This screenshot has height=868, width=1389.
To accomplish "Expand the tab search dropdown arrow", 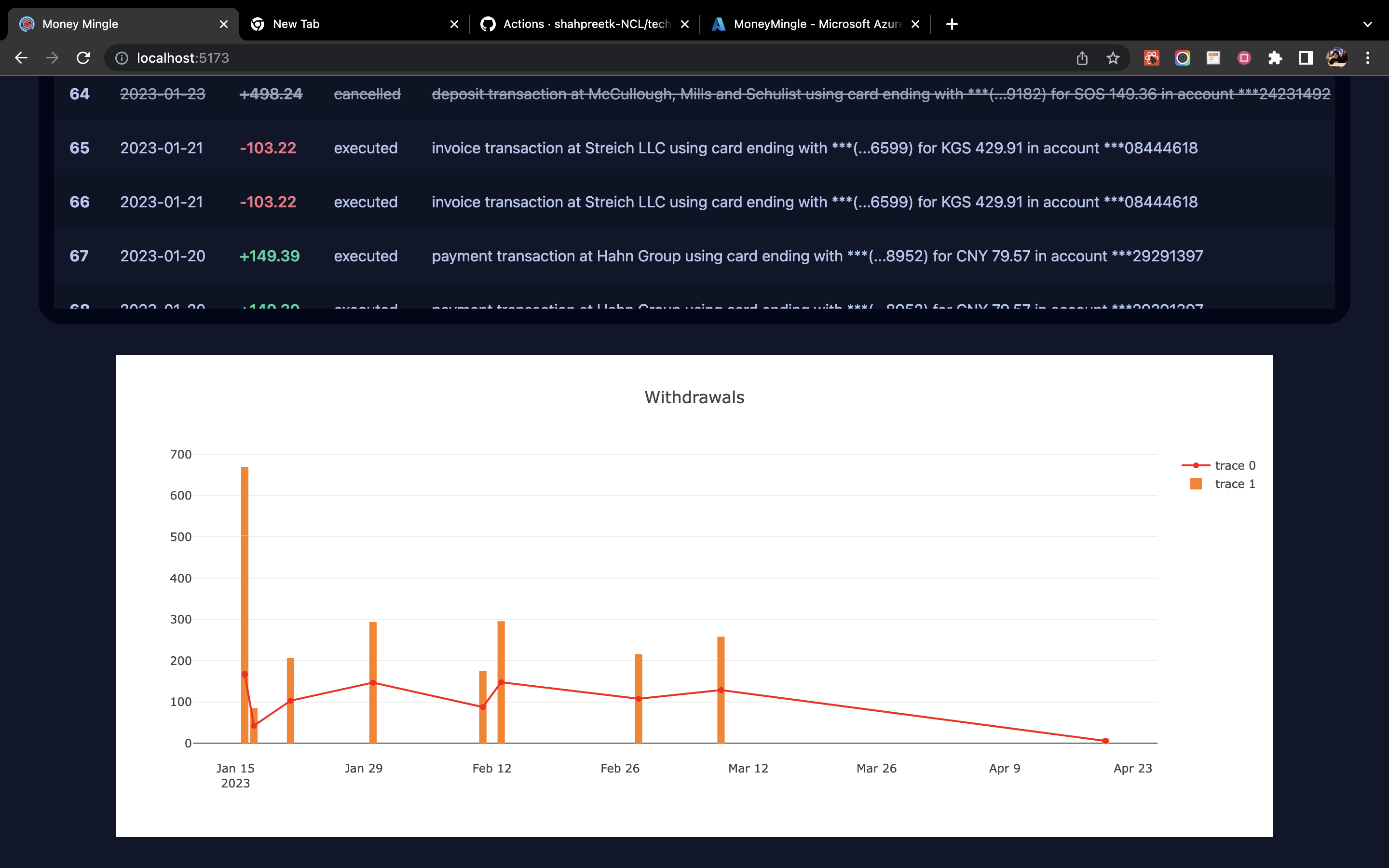I will pyautogui.click(x=1367, y=24).
